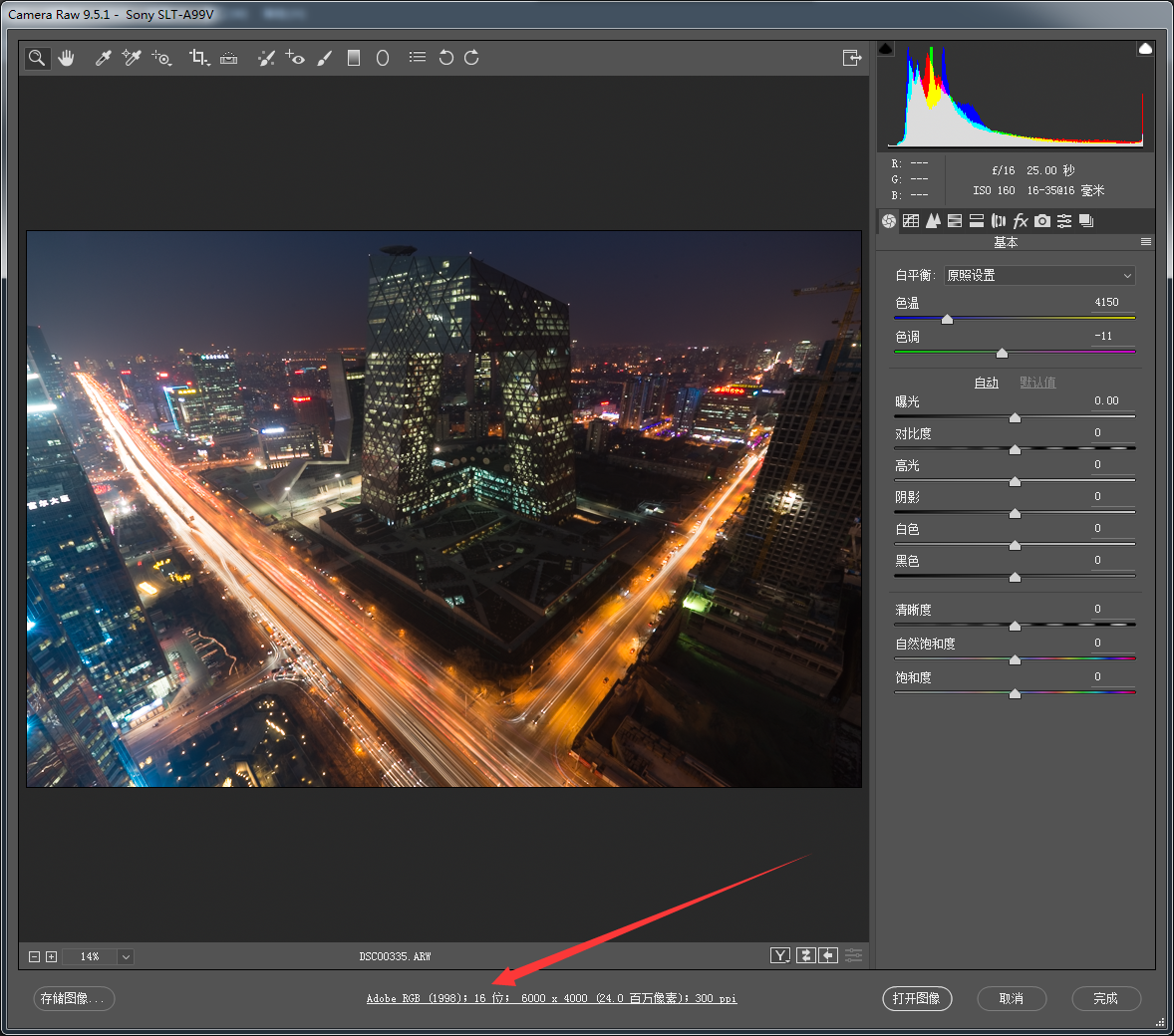
Task: Click the 色温 temperature slider handle
Action: coord(947,319)
